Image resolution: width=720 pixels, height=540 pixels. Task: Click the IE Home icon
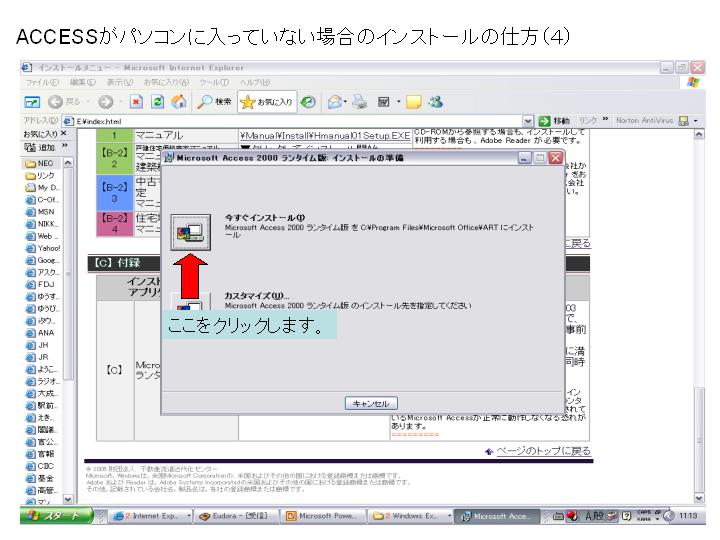(x=179, y=101)
